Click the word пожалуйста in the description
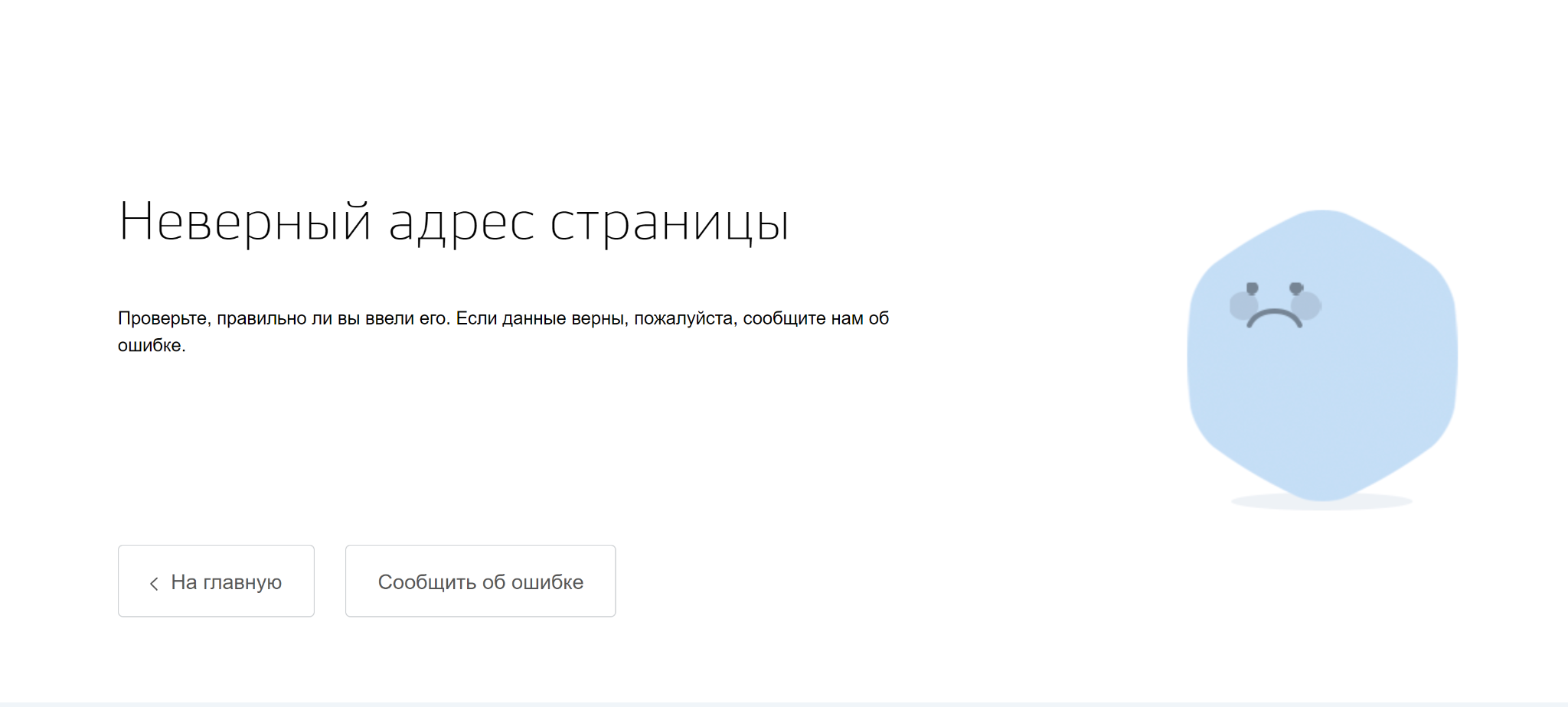 click(684, 318)
